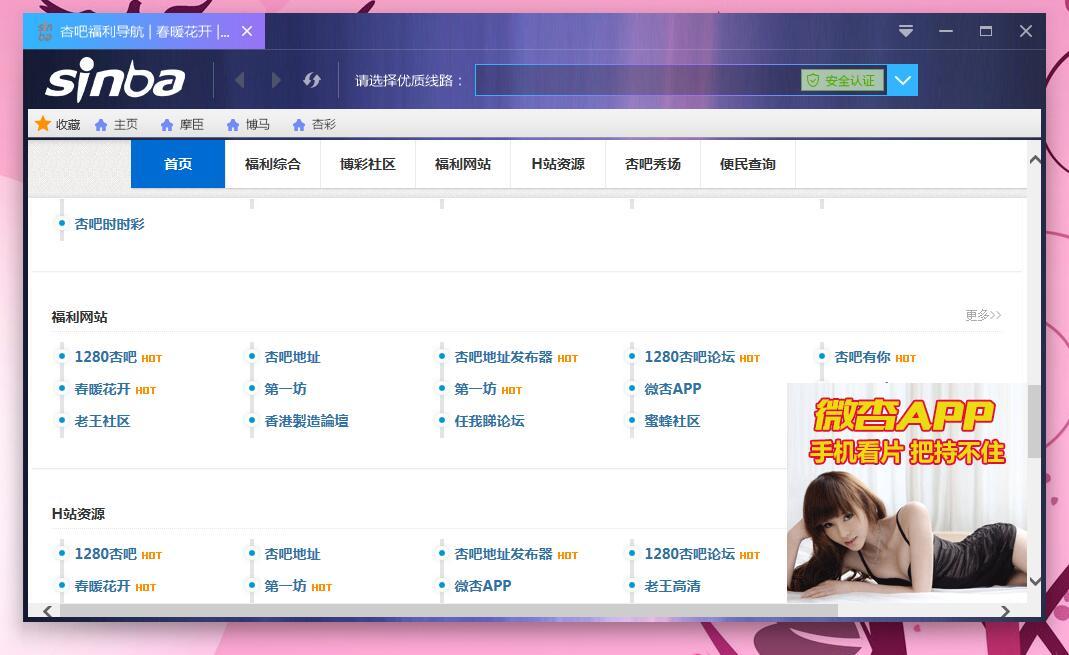Open the 杏吧时时彩 link

tap(109, 224)
